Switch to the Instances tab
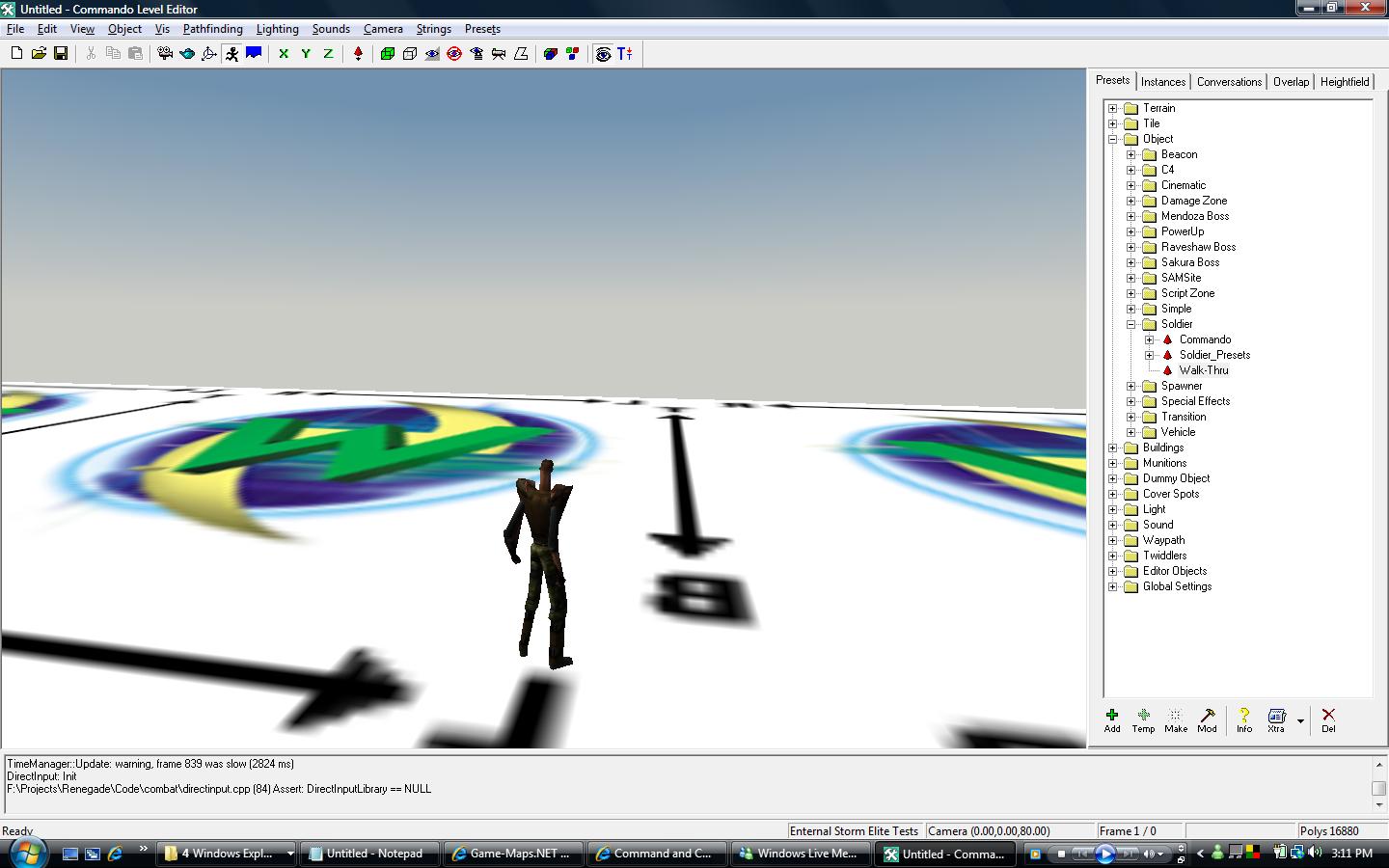Screen dimensions: 1389x868 tap(1163, 82)
